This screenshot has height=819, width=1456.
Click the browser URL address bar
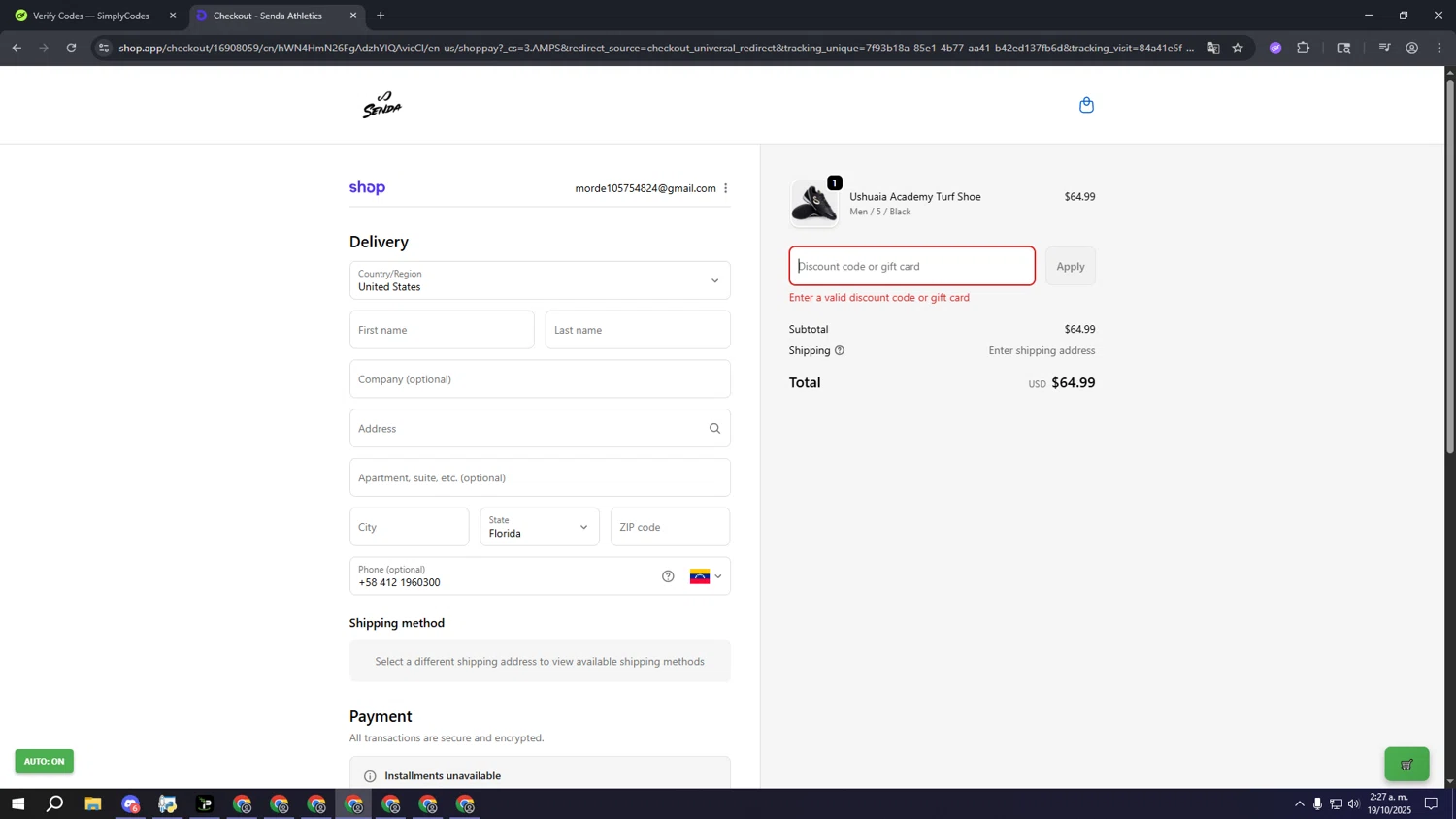[655, 48]
